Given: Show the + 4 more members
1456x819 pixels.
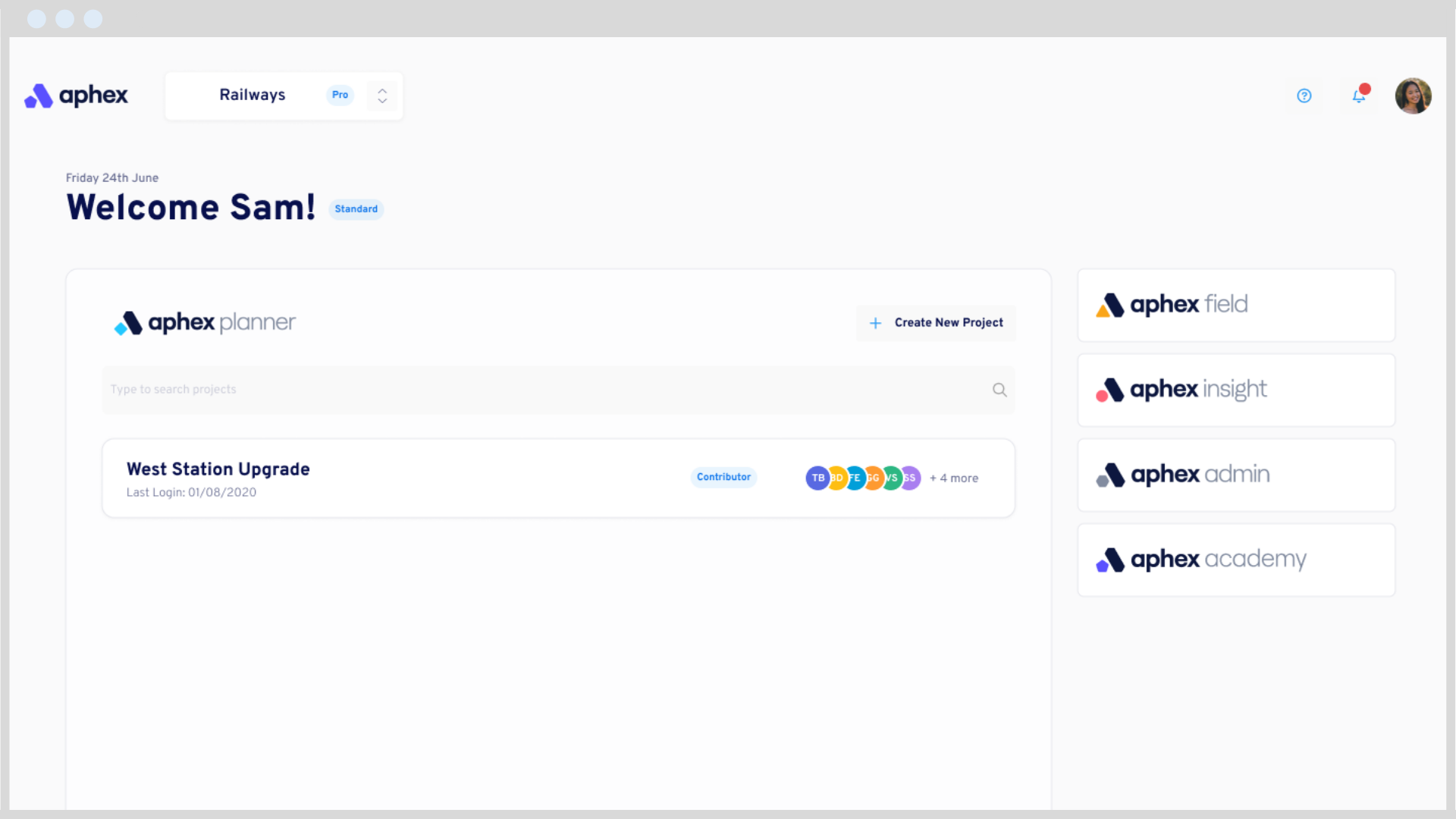Looking at the screenshot, I should click(x=954, y=479).
